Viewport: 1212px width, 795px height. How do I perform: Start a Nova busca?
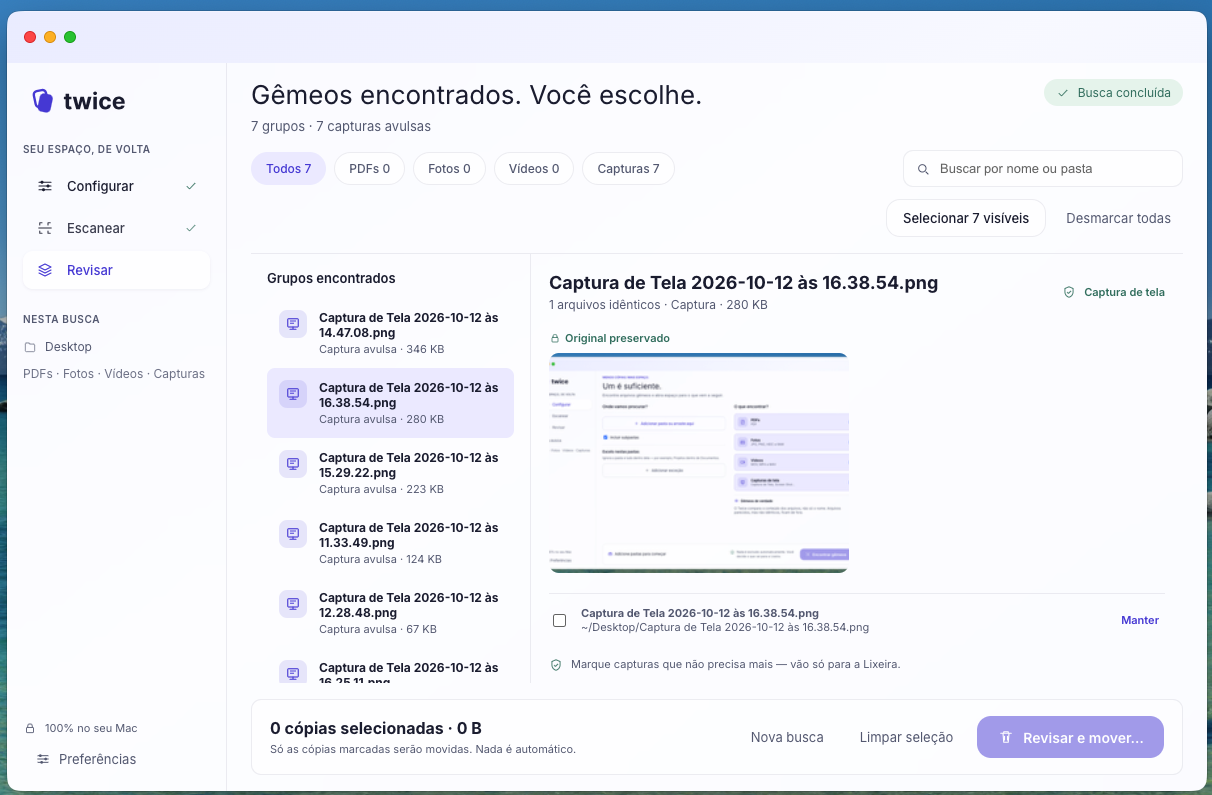(787, 738)
